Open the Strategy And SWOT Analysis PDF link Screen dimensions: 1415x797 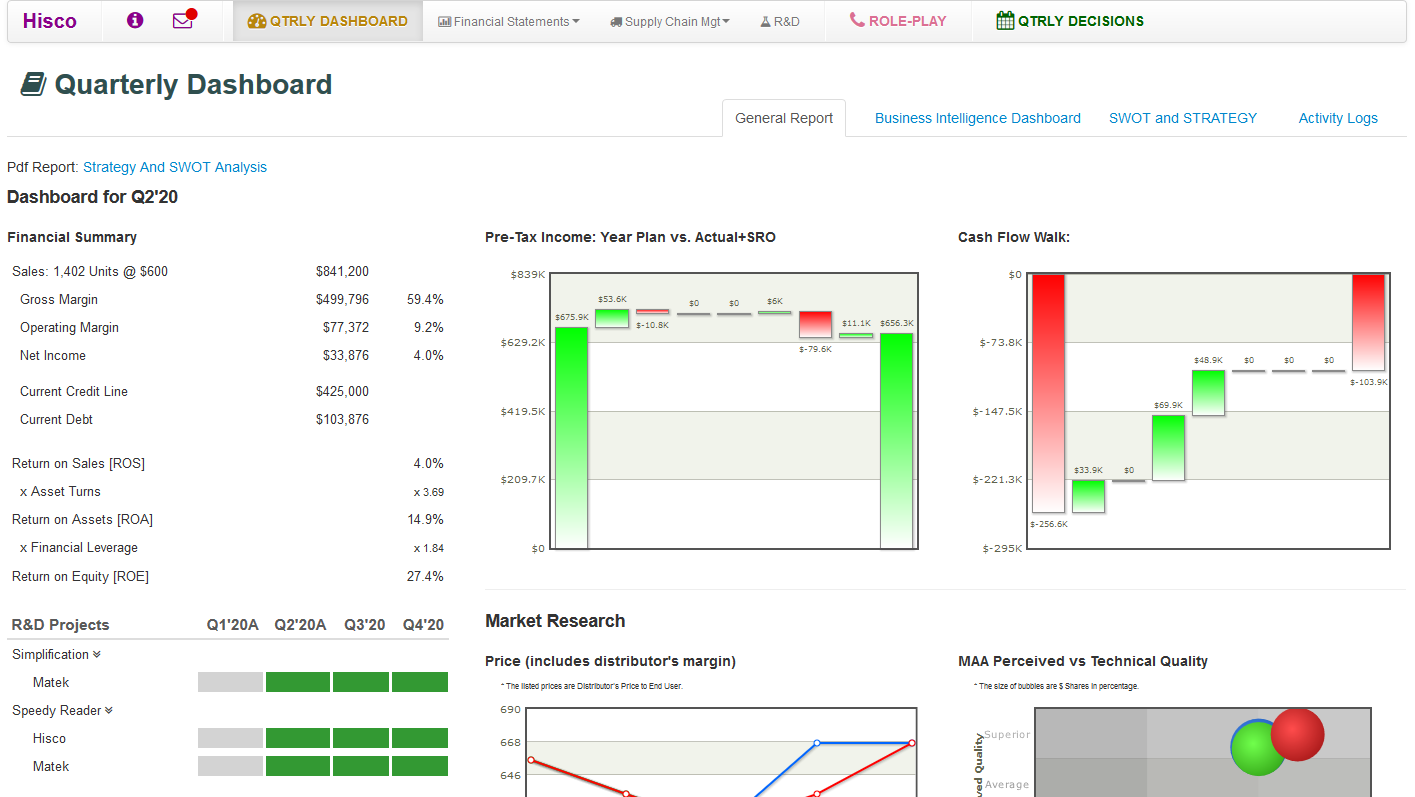tap(174, 167)
